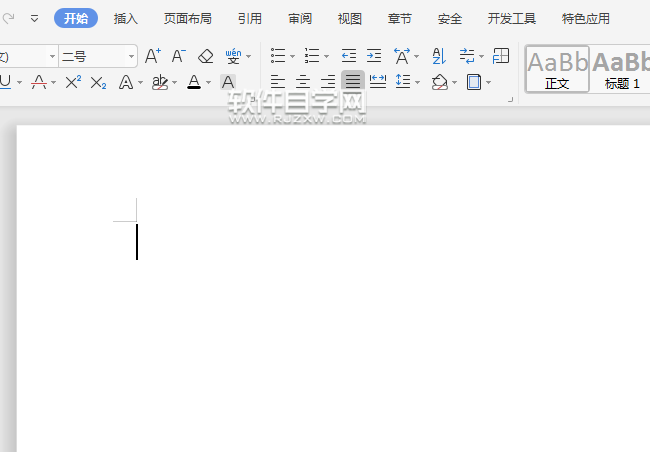Viewport: 650px width, 452px height.
Task: Click the redo arrow icon
Action: [8, 18]
